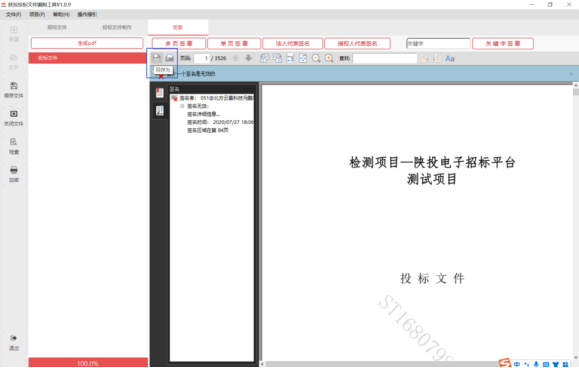This screenshot has width=579, height=368.
Task: Click the 生成pdf button
Action: pyautogui.click(x=87, y=43)
